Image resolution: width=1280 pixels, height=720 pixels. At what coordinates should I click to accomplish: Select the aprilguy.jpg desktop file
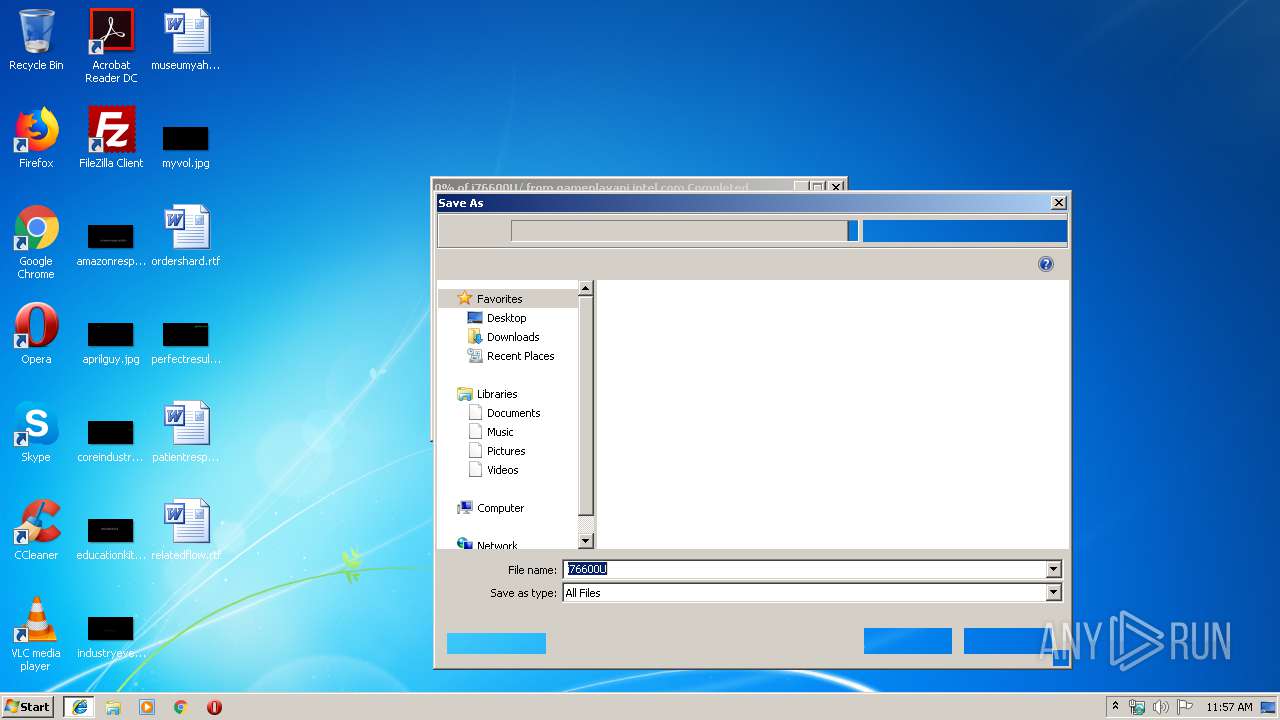[111, 342]
